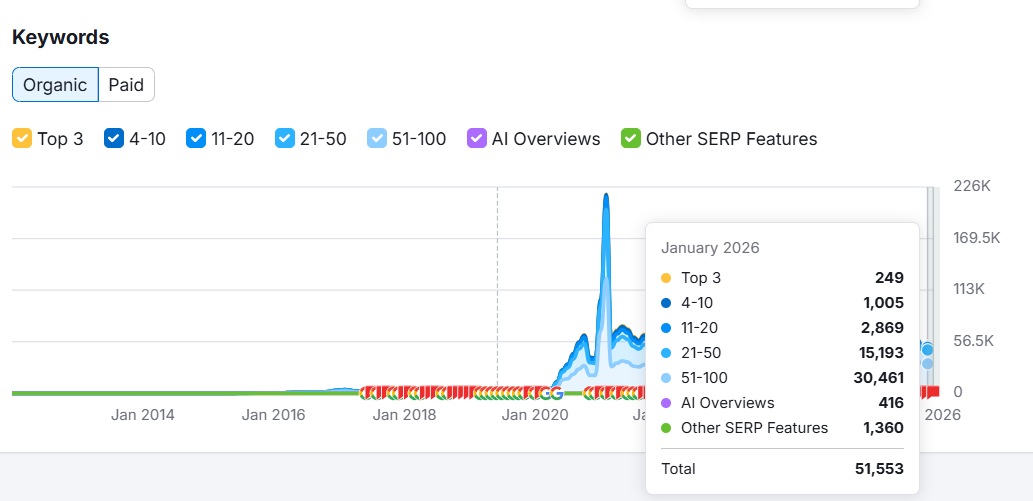Click the Jan 2020 axis label
This screenshot has width=1033, height=501.
click(534, 415)
